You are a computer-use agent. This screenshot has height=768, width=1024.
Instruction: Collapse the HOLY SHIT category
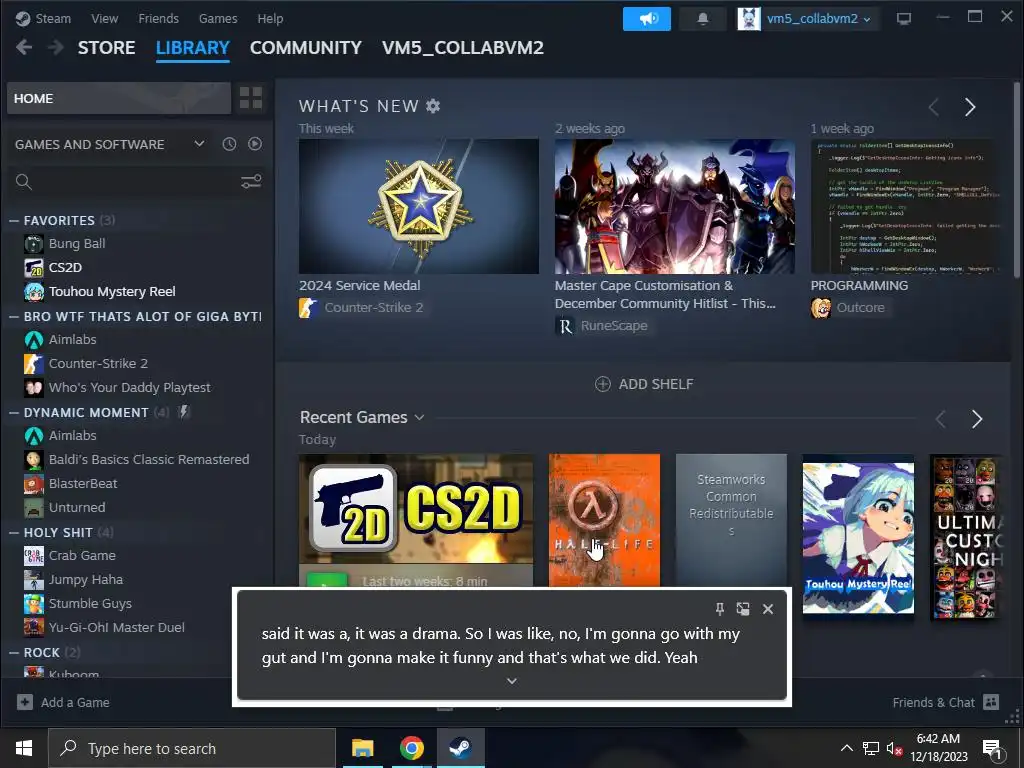pos(13,533)
